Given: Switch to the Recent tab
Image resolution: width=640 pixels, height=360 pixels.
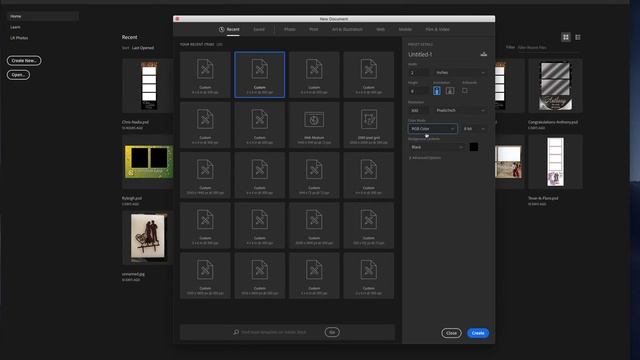Looking at the screenshot, I should pos(229,29).
